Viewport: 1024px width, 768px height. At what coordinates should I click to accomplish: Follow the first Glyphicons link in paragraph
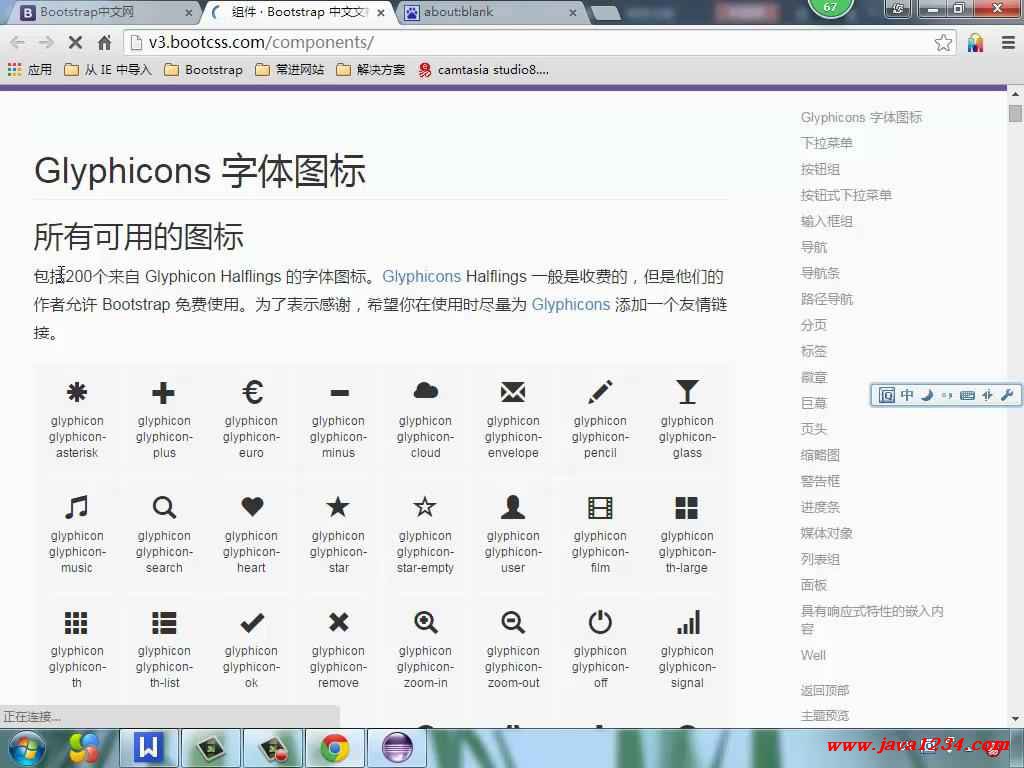point(421,276)
